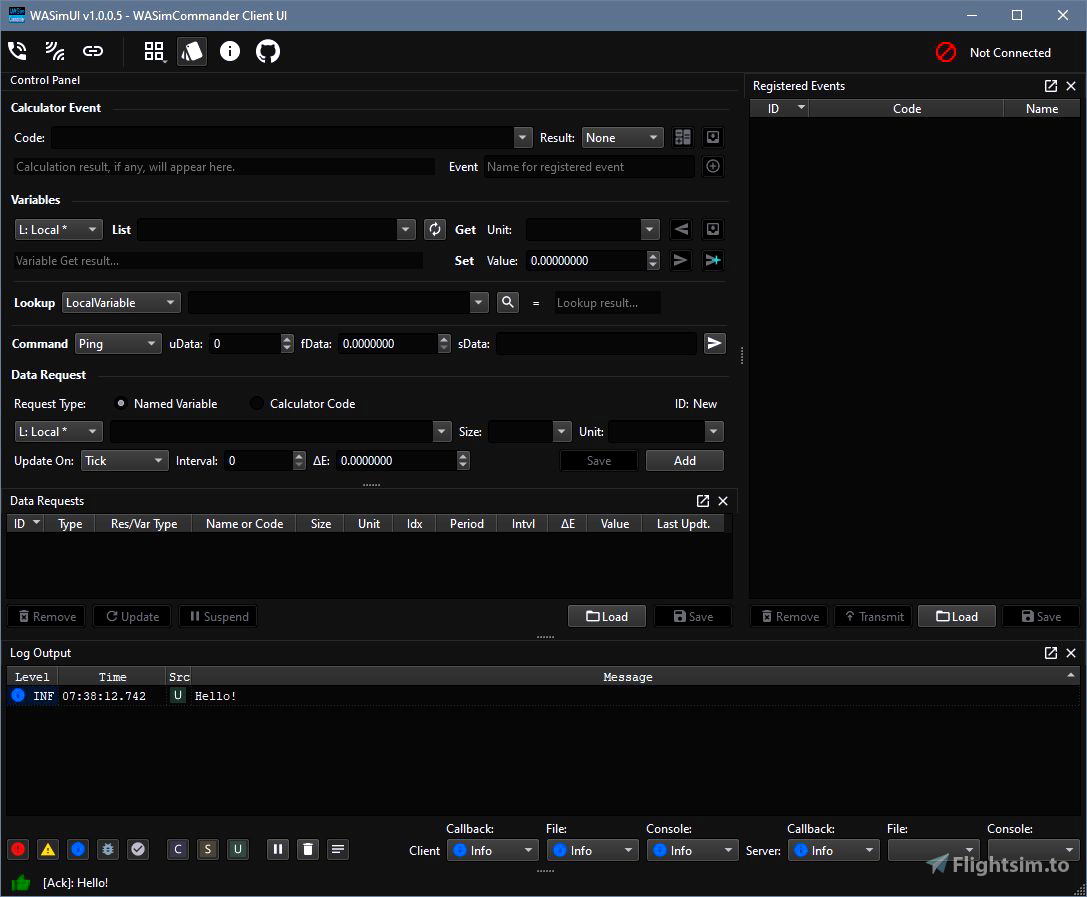Pause the log output
The image size is (1087, 897).
click(x=278, y=849)
